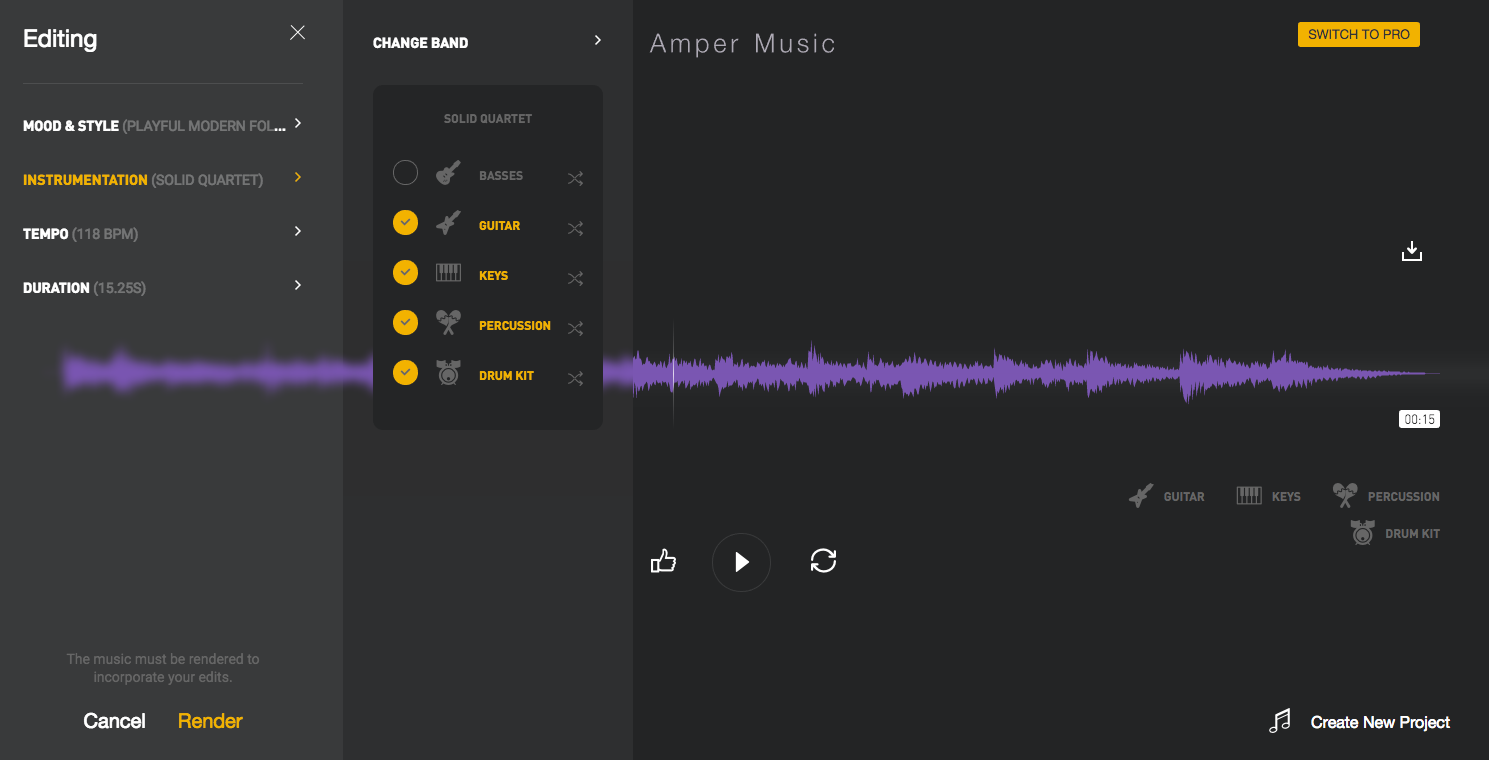Click the Basses label
The width and height of the screenshot is (1489, 760).
[x=501, y=176]
